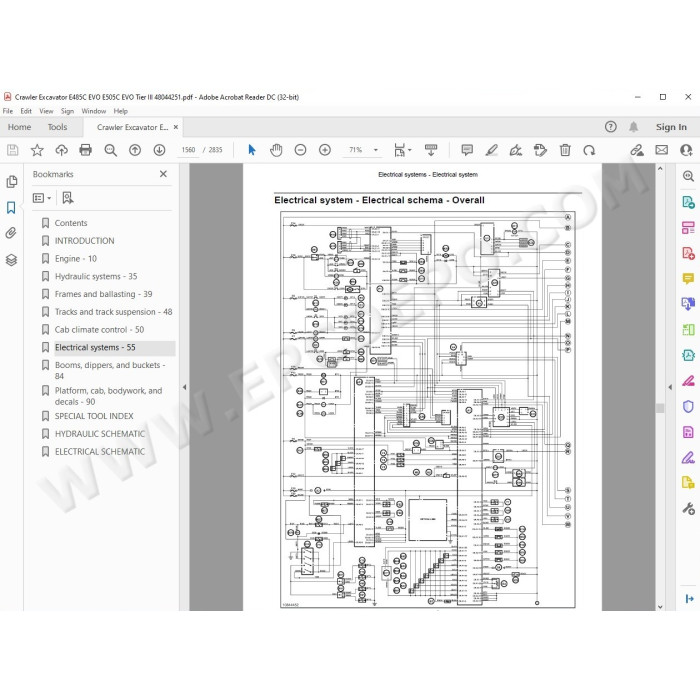Close the Crawler Excavator document tab
The image size is (700, 700).
pyautogui.click(x=176, y=127)
